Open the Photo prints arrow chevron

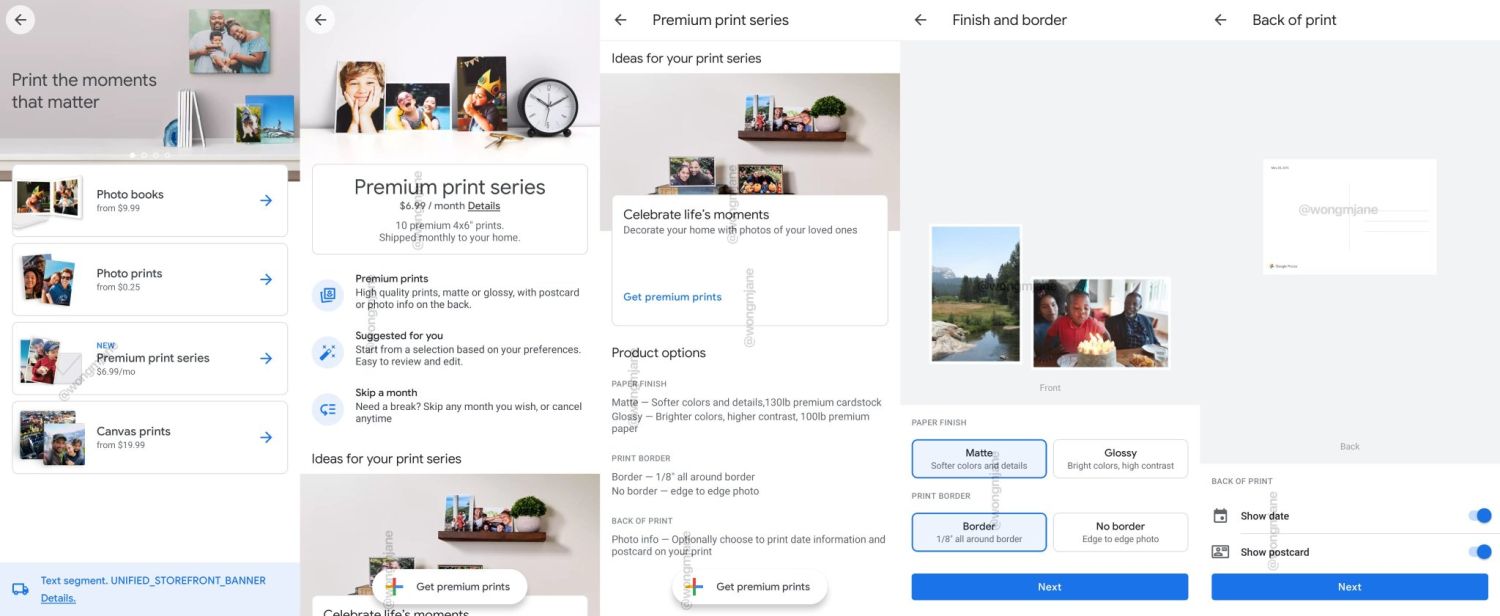coord(266,279)
